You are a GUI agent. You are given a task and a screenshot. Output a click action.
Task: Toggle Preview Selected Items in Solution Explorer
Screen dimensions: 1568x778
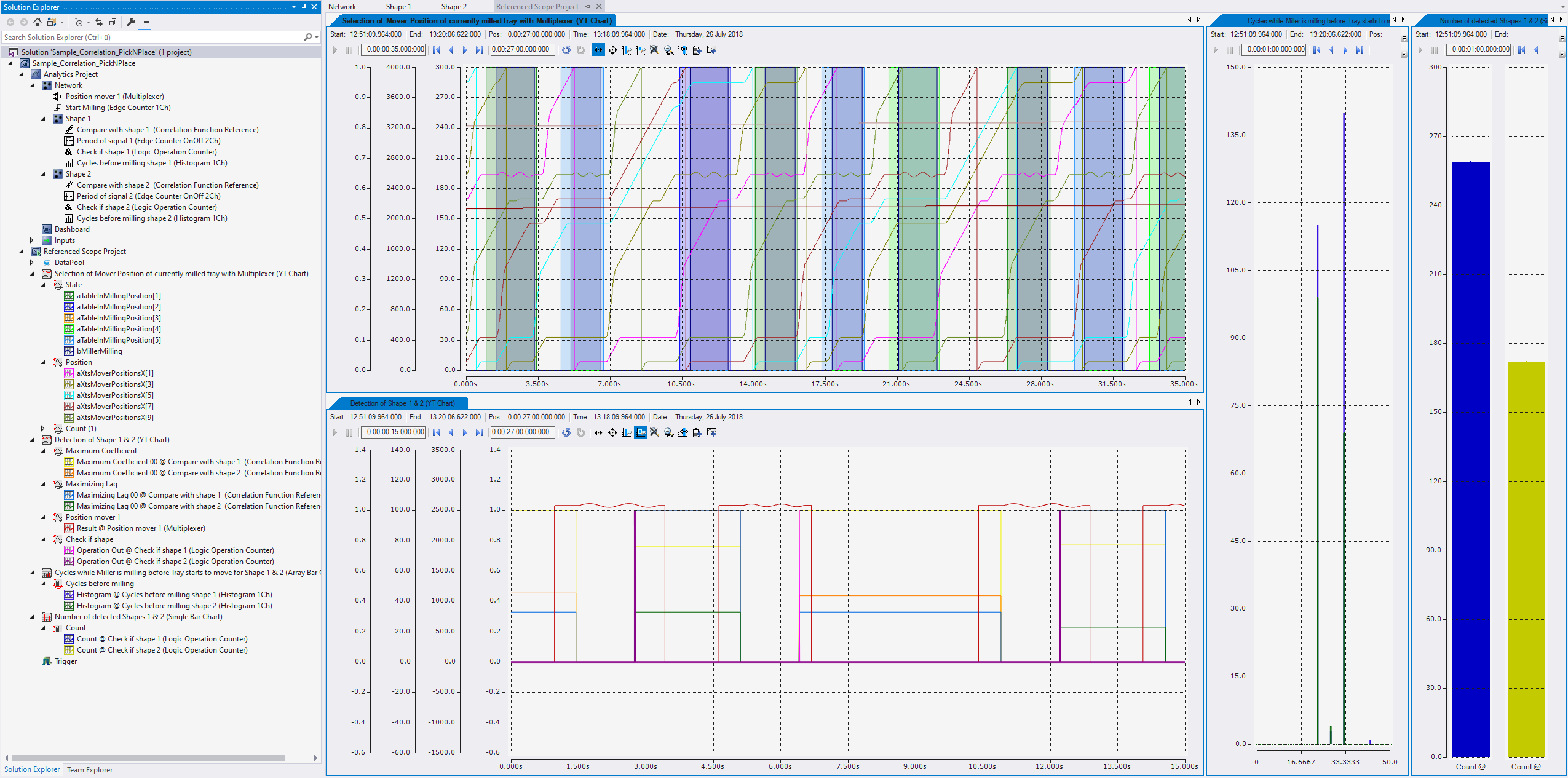click(145, 22)
